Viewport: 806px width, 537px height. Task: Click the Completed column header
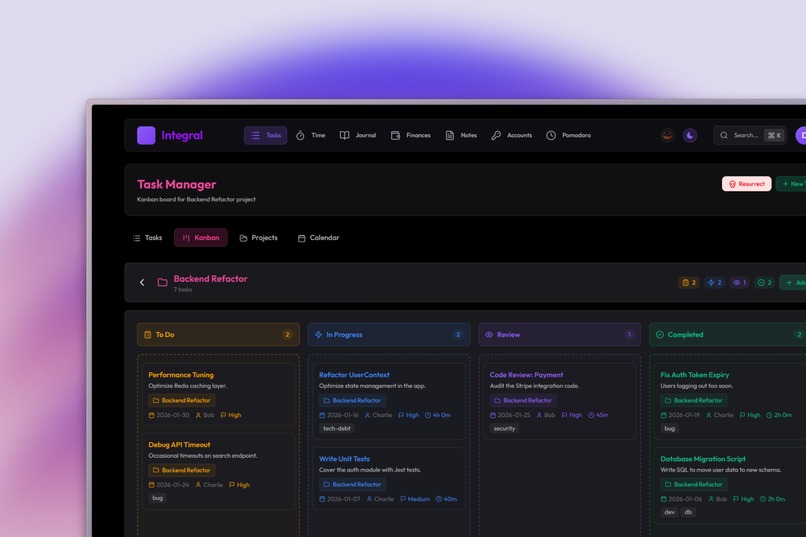click(x=727, y=335)
